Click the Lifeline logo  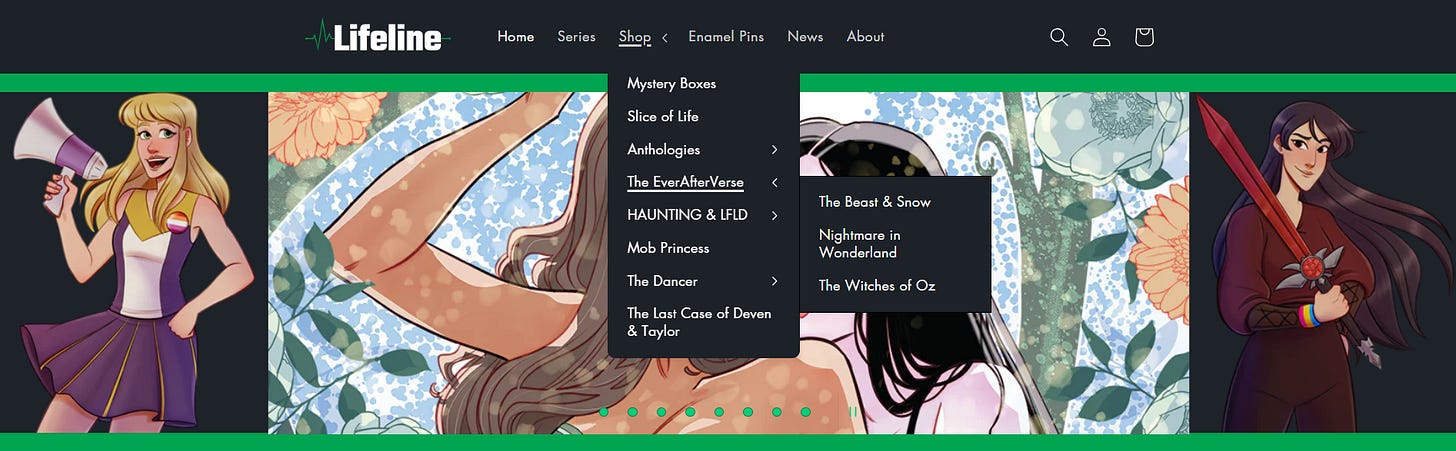point(378,37)
